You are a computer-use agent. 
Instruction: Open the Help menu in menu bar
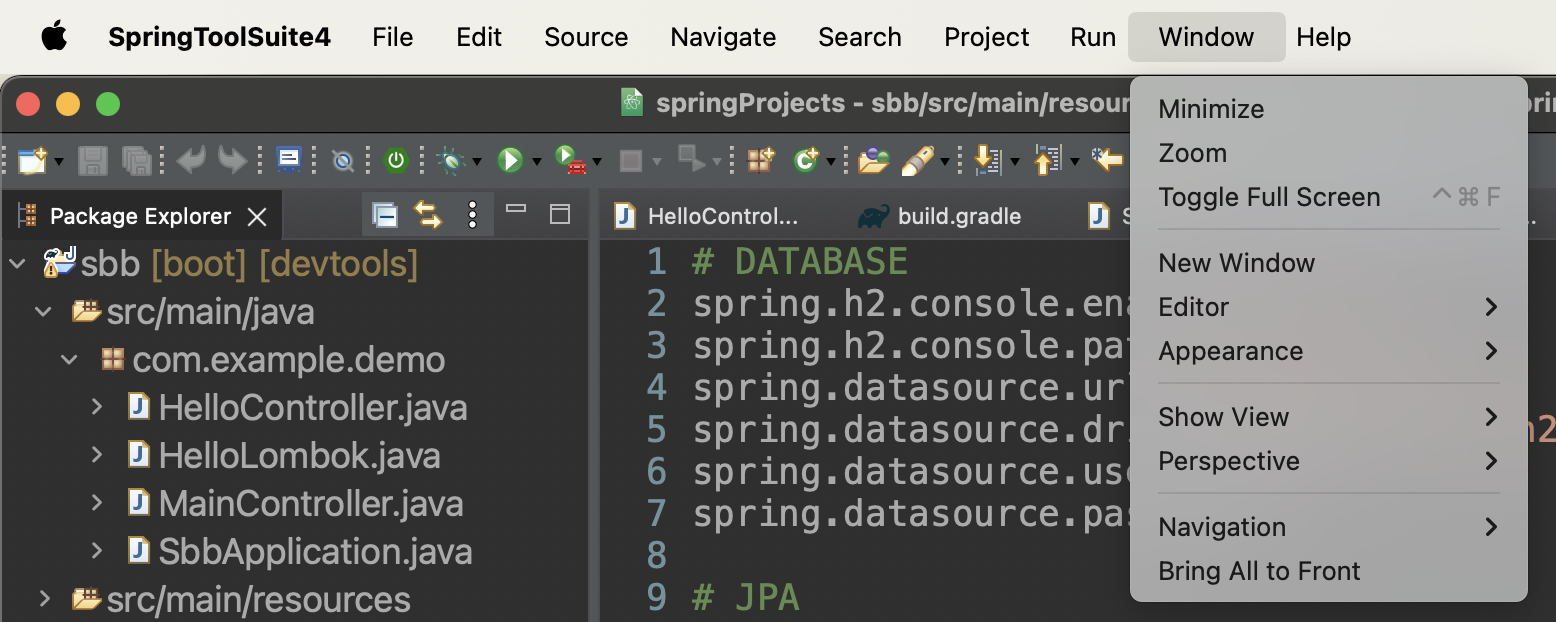point(1323,37)
